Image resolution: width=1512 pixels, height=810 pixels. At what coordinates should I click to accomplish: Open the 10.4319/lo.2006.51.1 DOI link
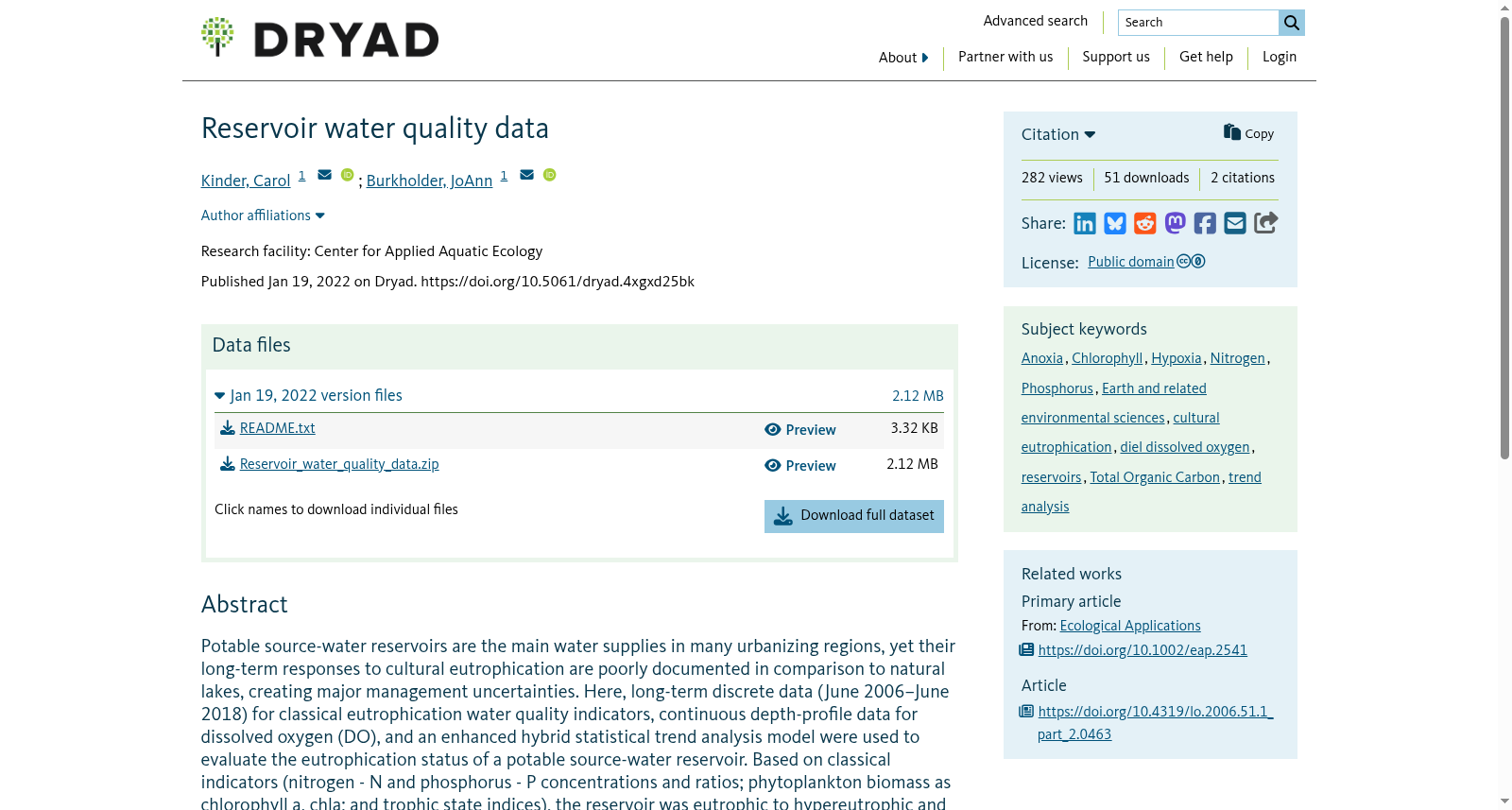1156,723
